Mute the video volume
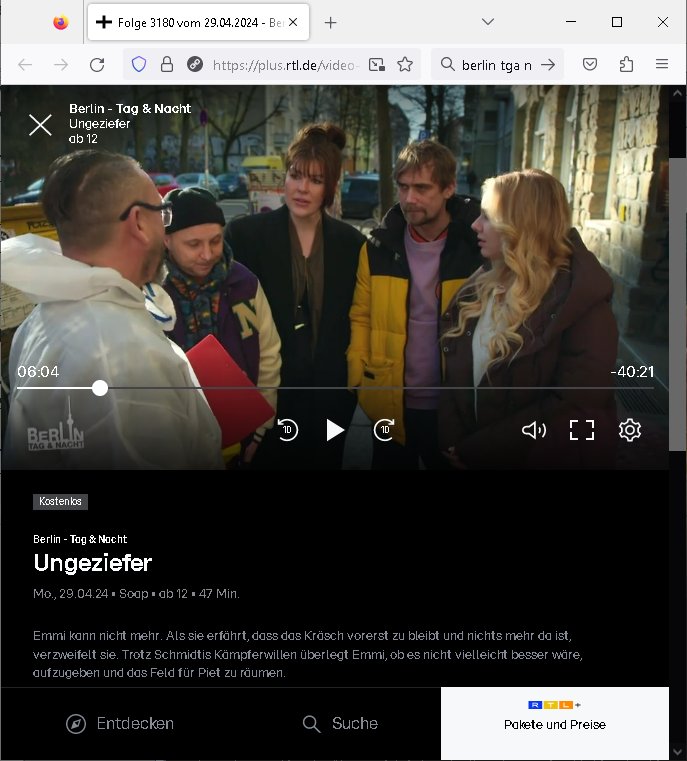This screenshot has height=761, width=687. [x=534, y=430]
